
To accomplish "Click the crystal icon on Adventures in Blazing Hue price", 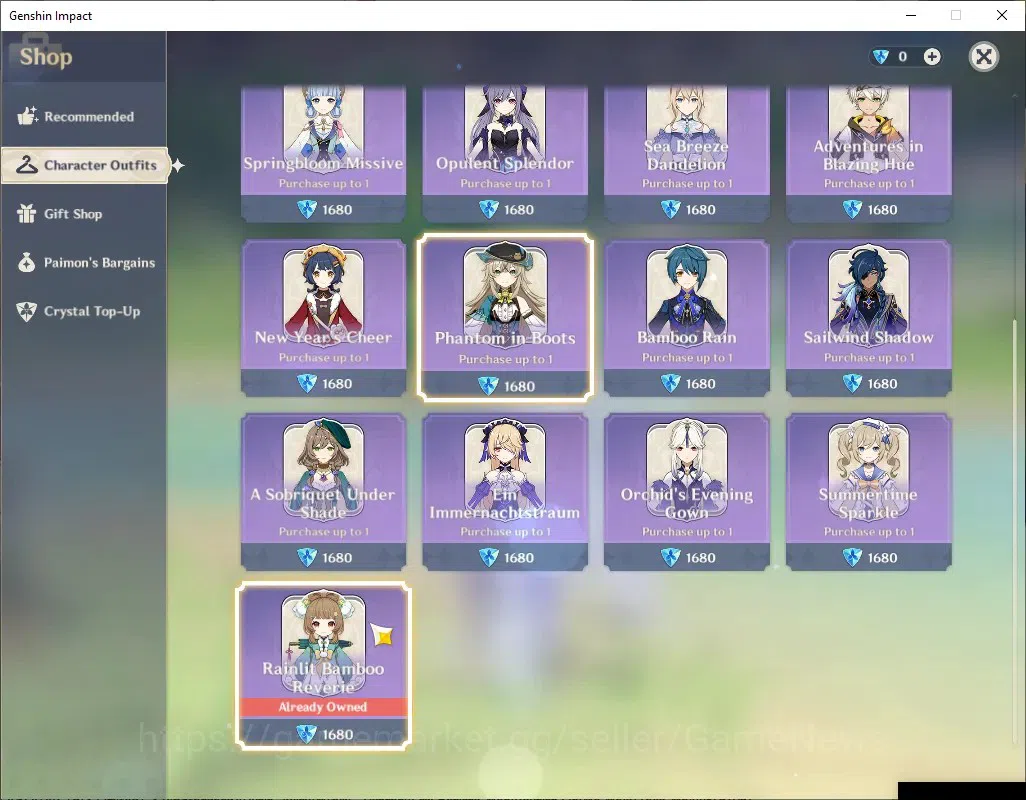I will pos(852,209).
